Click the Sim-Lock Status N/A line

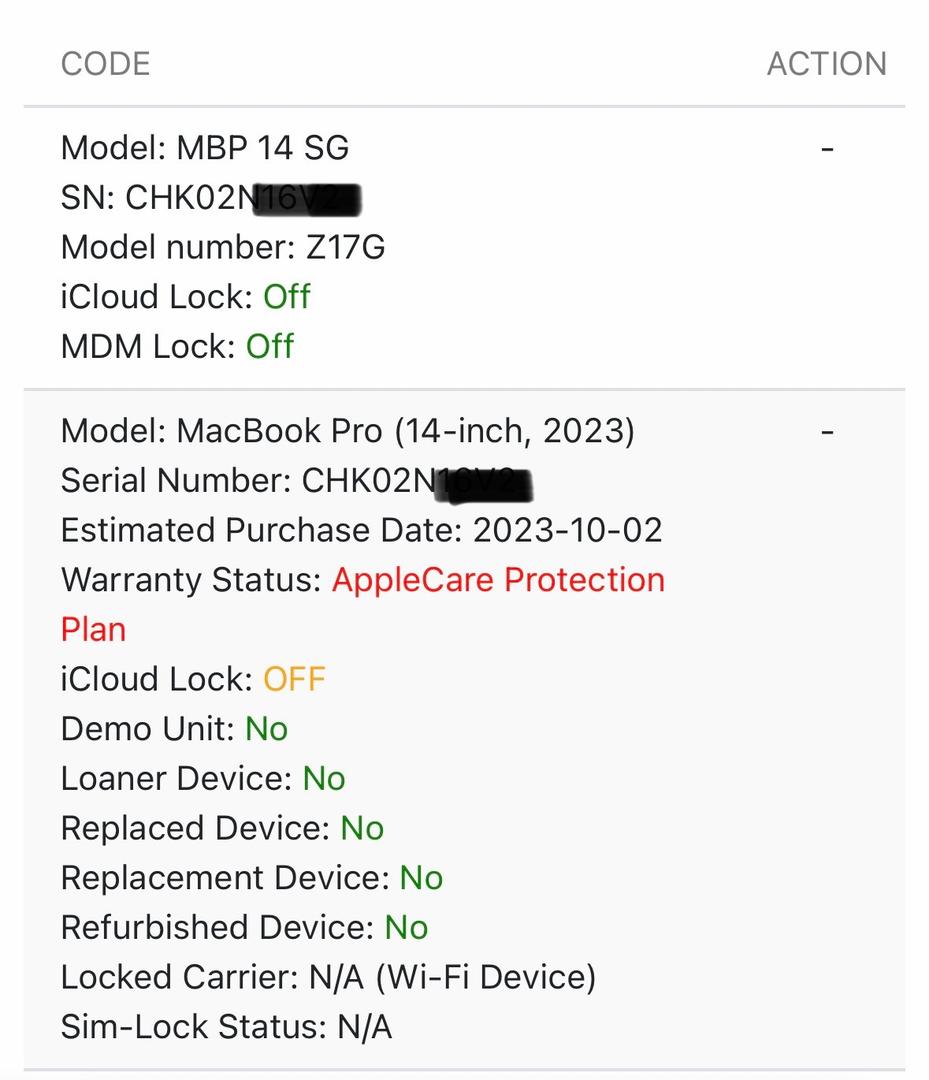click(x=226, y=1026)
